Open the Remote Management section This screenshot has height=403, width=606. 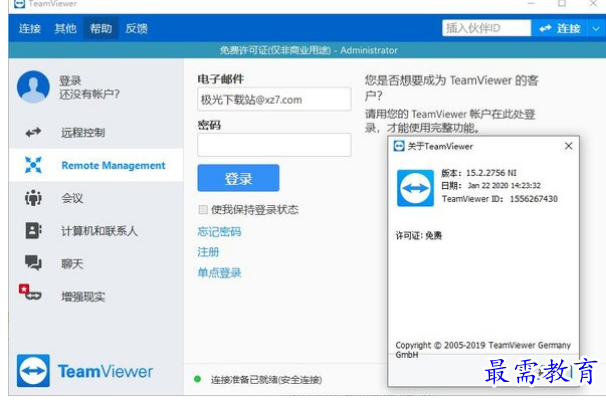click(96, 165)
